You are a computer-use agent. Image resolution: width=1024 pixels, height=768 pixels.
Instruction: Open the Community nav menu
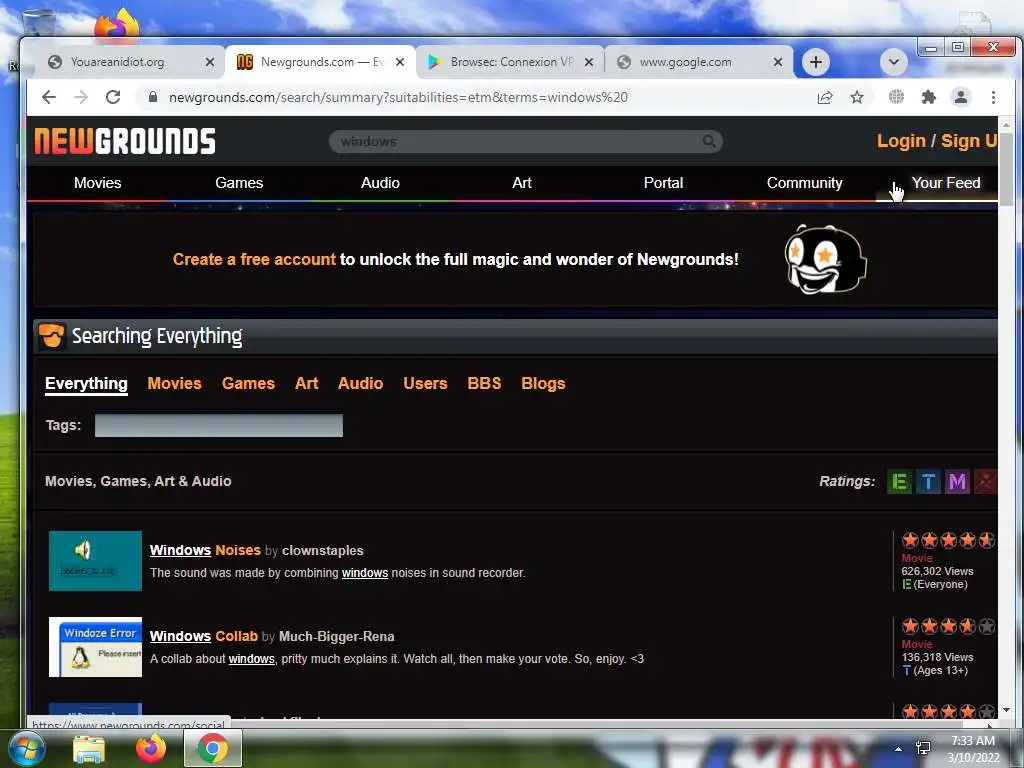point(805,183)
